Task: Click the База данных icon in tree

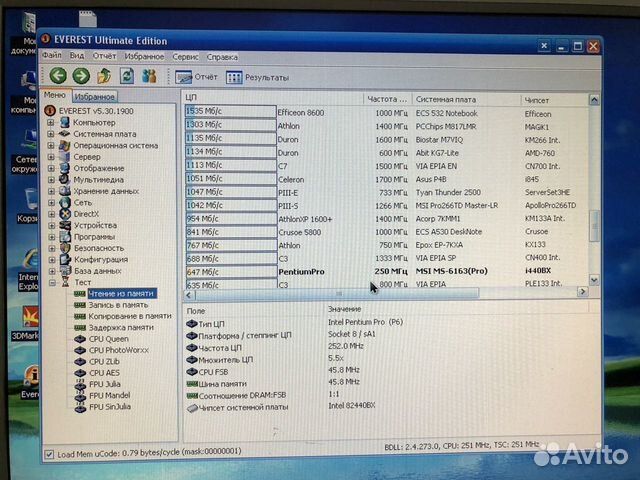Action: [65, 271]
